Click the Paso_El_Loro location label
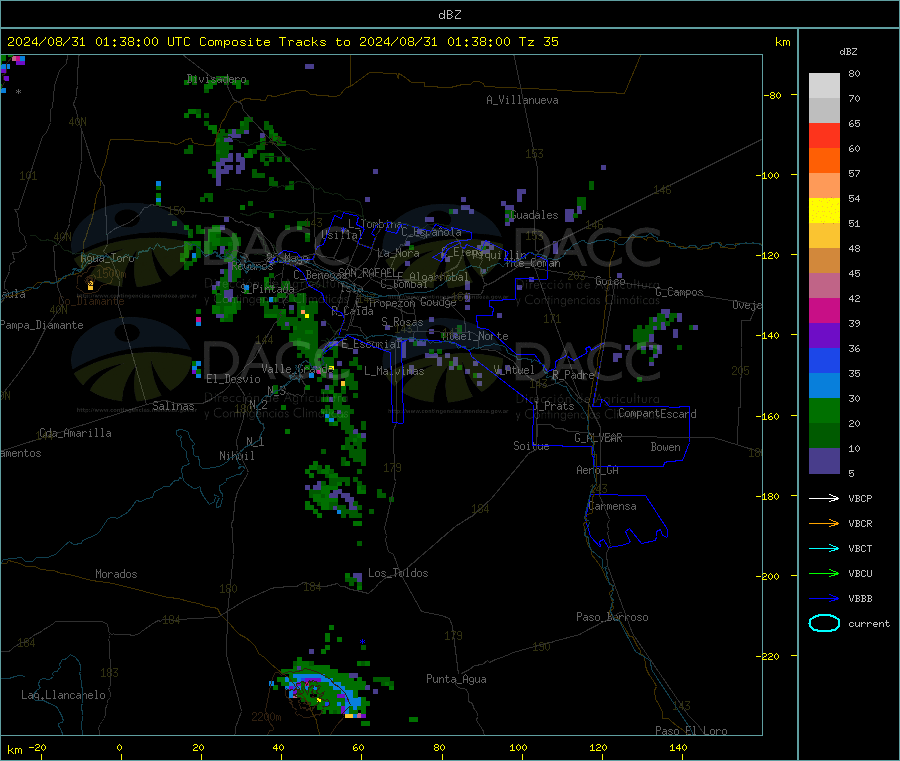This screenshot has width=900, height=761. pyautogui.click(x=691, y=731)
